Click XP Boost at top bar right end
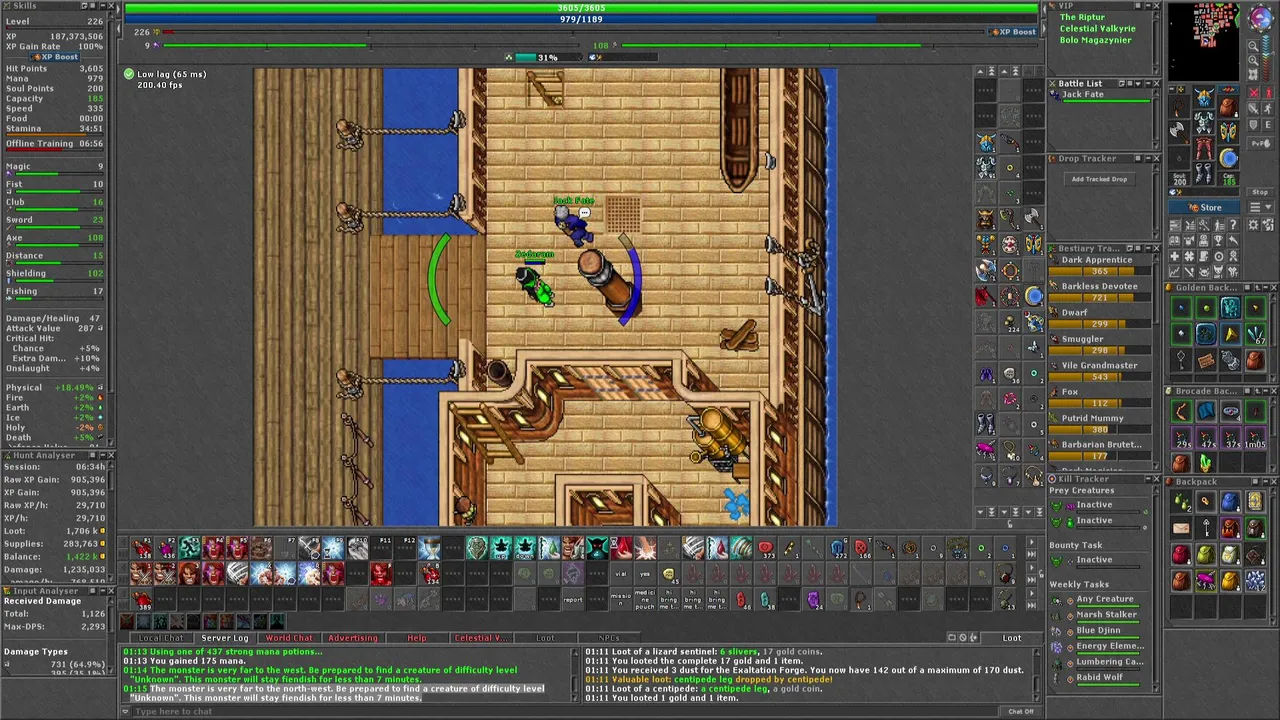This screenshot has width=1280, height=720. coord(1012,32)
